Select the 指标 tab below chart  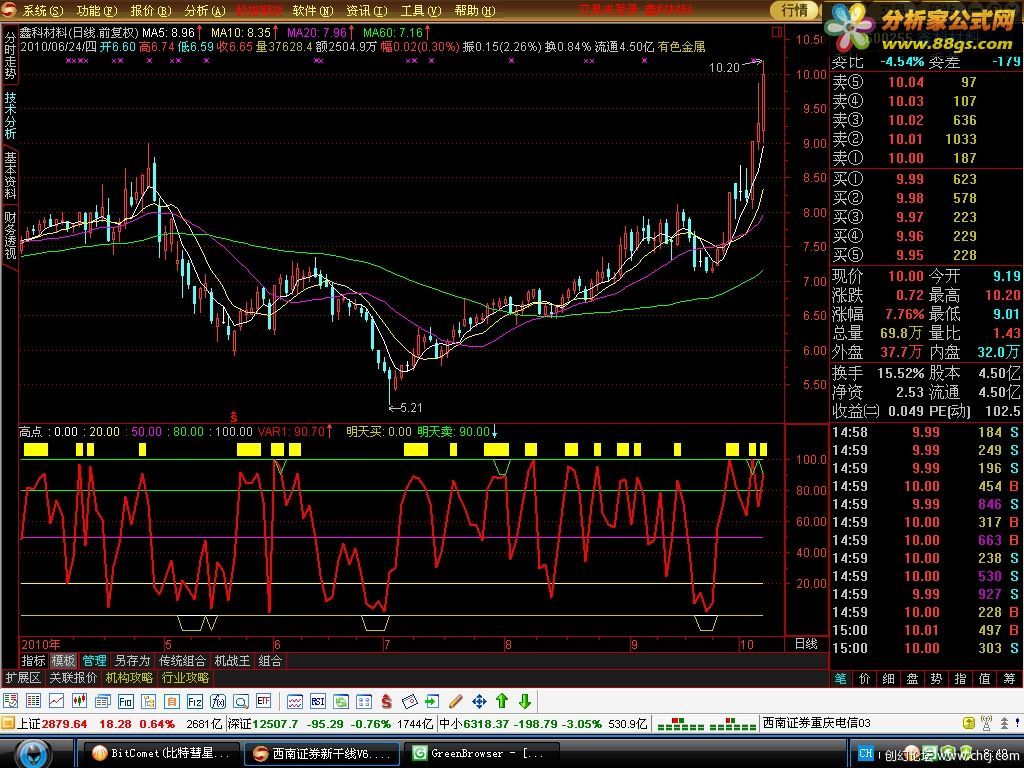[33, 661]
